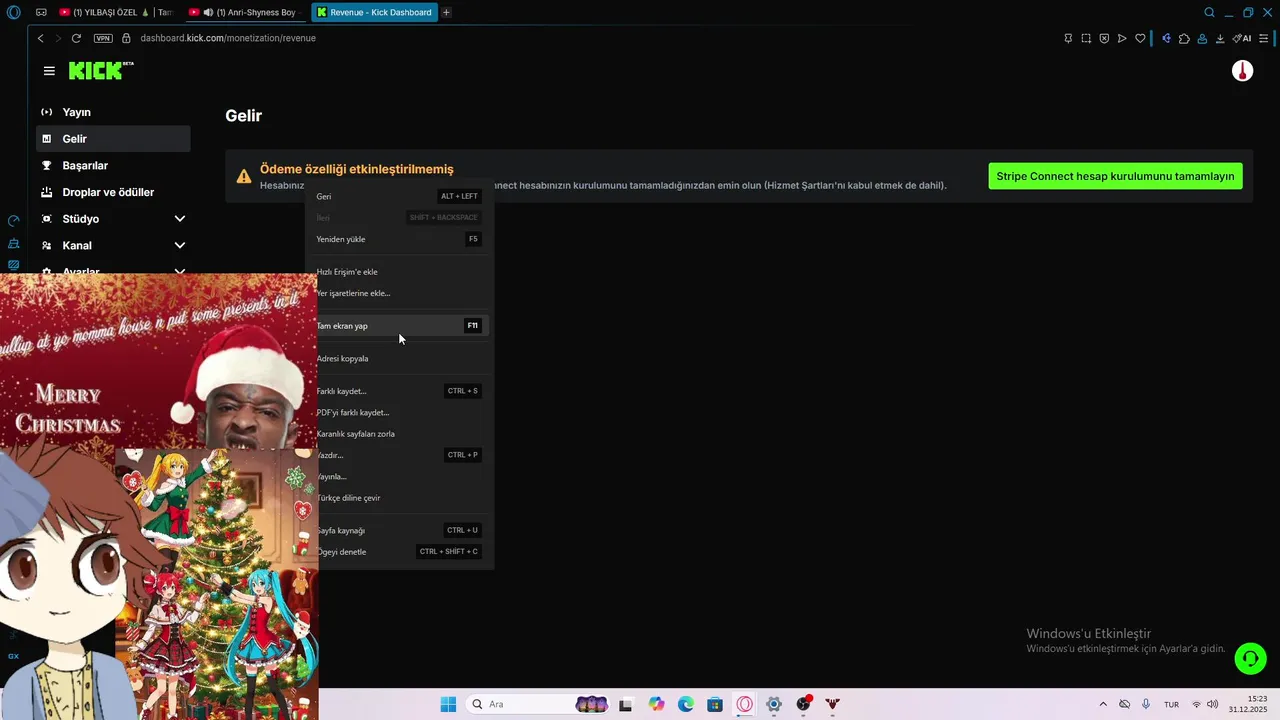Screen dimensions: 1280x720
Task: Open the extensions puzzle icon
Action: [x=1184, y=38]
